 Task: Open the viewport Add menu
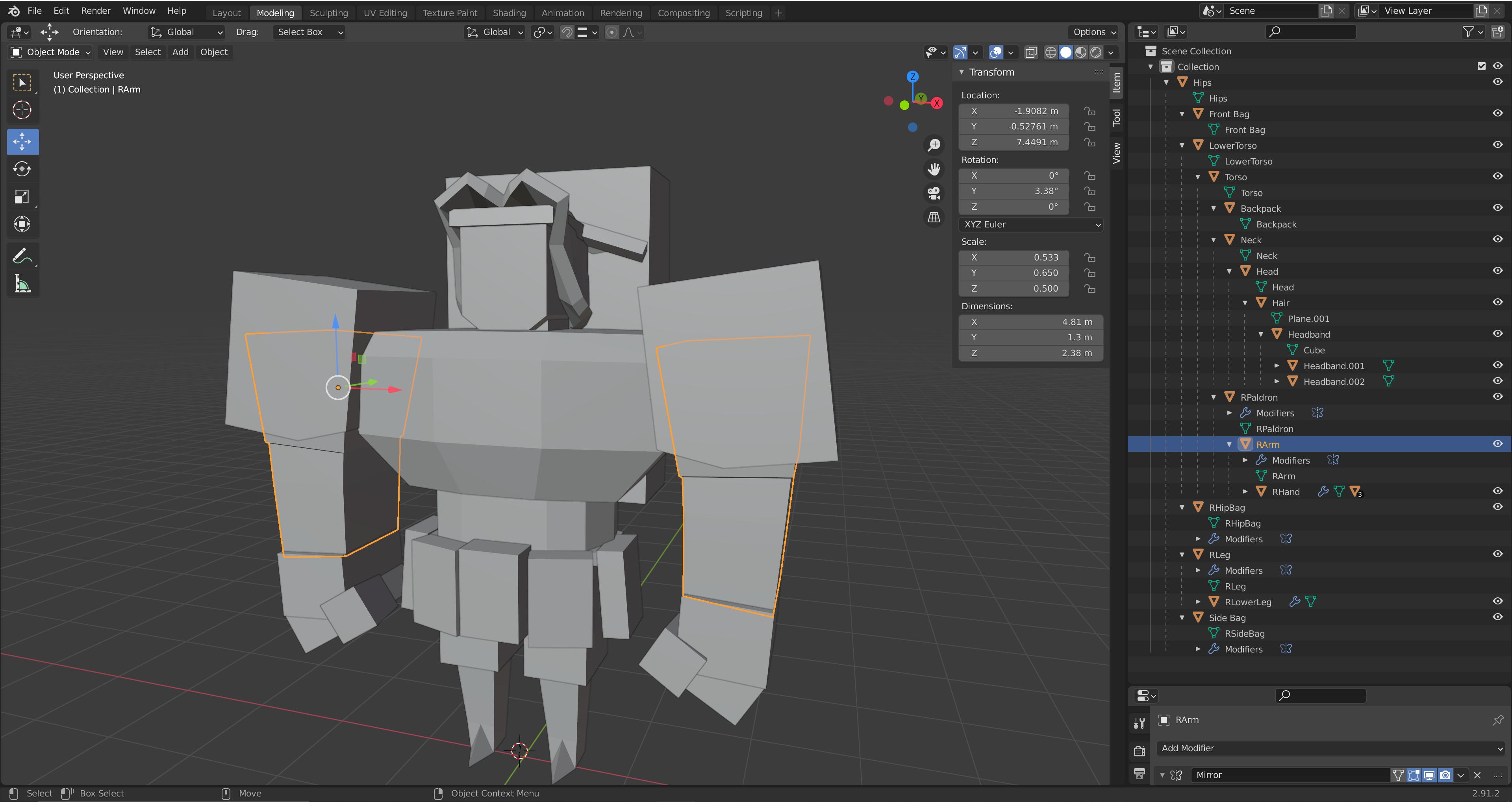pos(180,52)
